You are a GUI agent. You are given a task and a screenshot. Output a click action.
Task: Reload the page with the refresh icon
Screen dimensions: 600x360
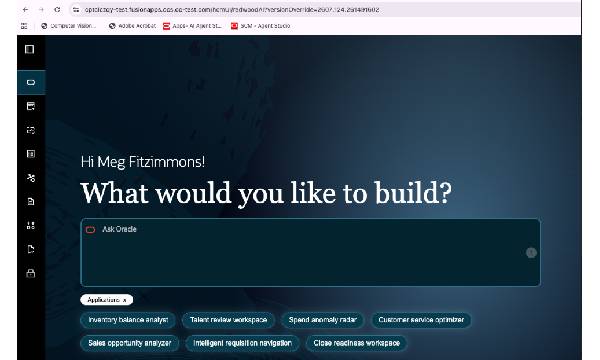pos(57,10)
